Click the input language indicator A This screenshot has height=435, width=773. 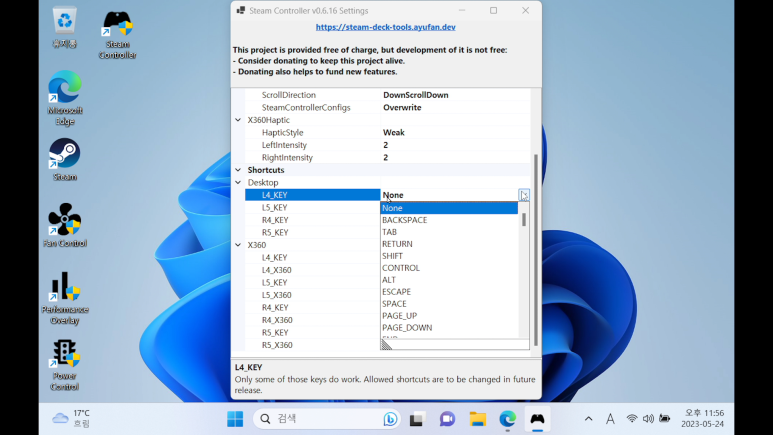coord(610,419)
